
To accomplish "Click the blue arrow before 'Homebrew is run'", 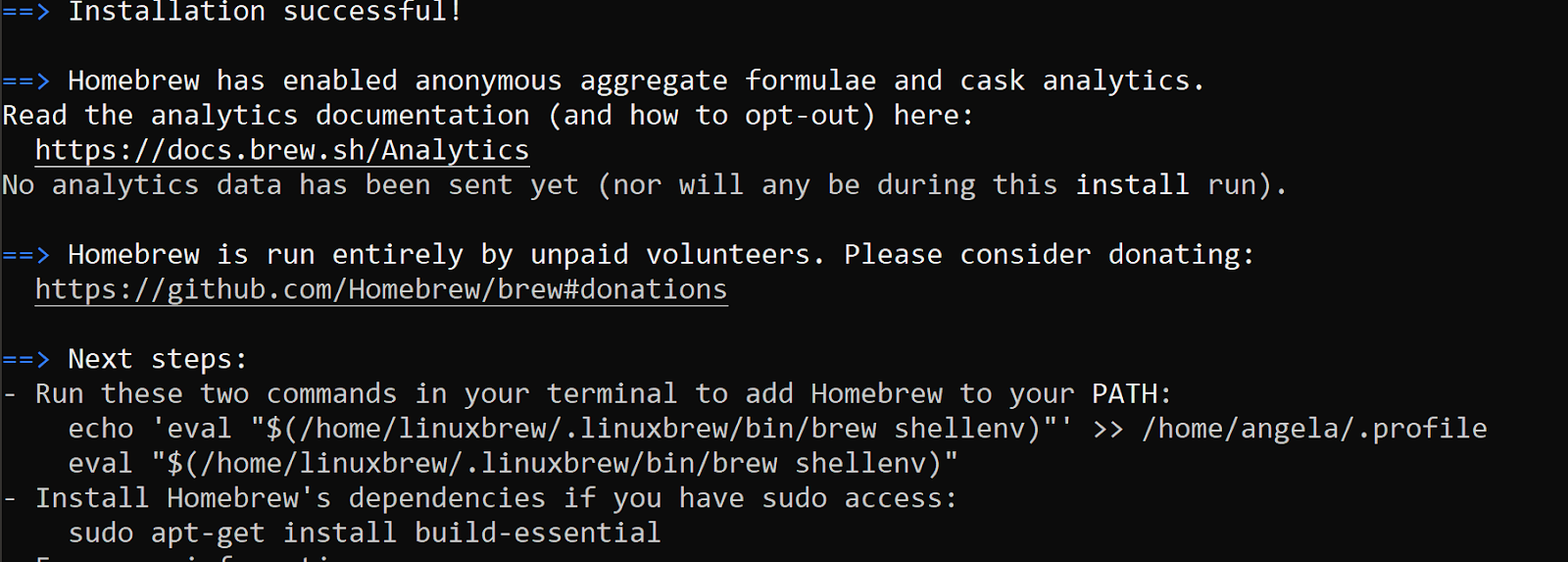I will click(x=25, y=255).
